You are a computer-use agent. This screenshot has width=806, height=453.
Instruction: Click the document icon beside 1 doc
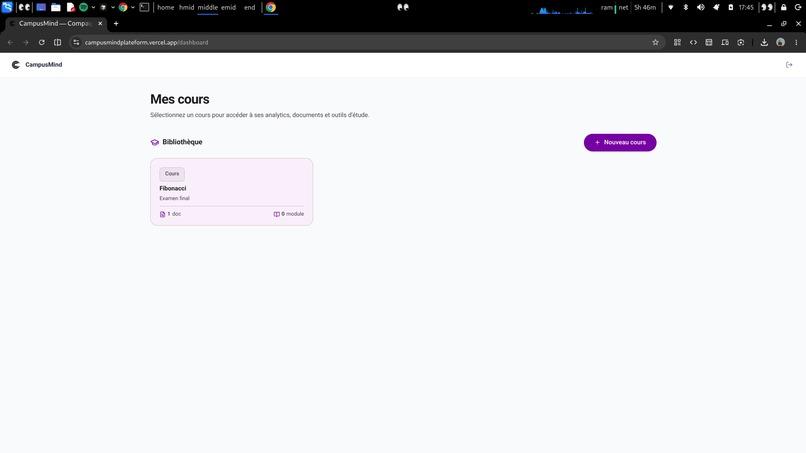(x=162, y=214)
